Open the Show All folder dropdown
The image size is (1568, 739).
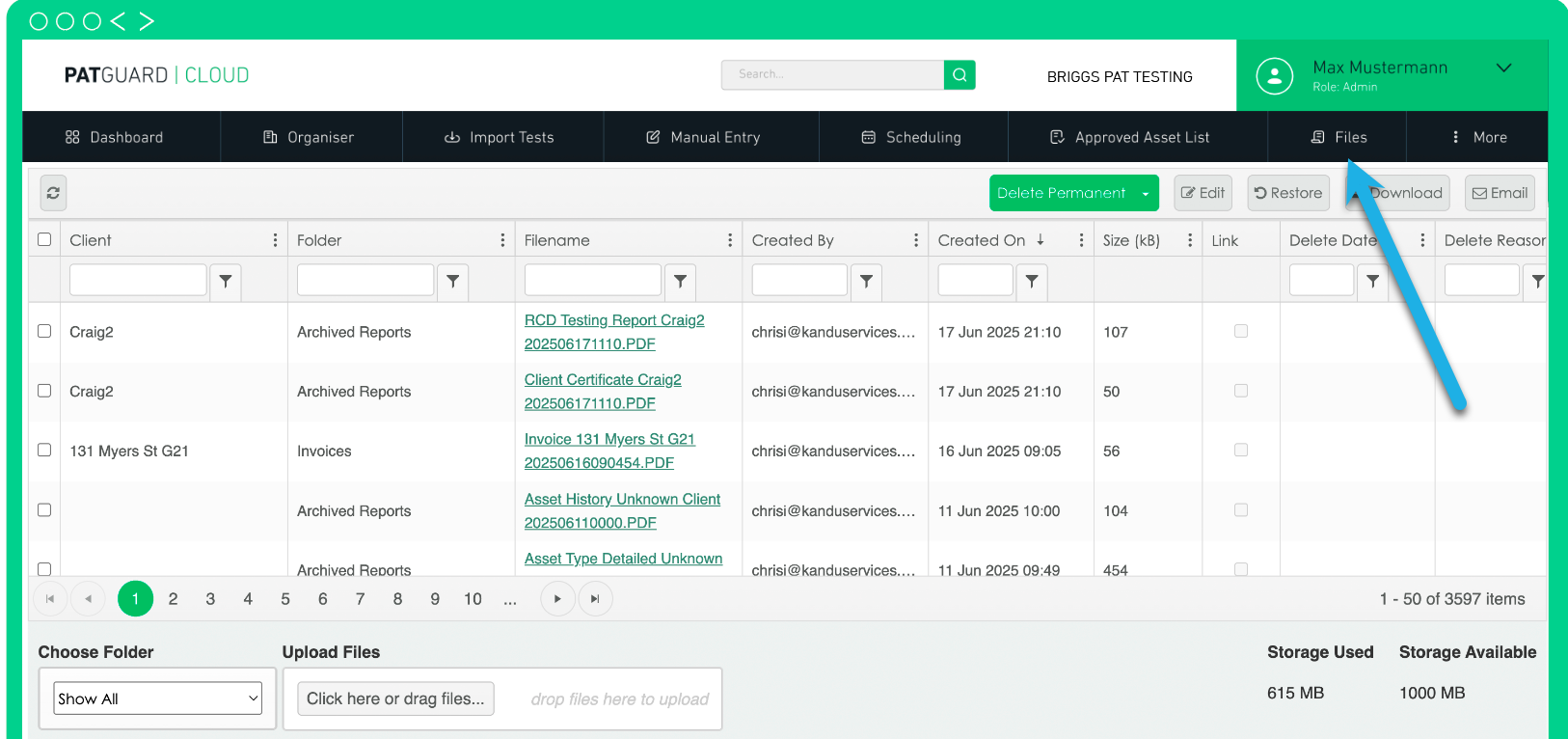pos(158,698)
